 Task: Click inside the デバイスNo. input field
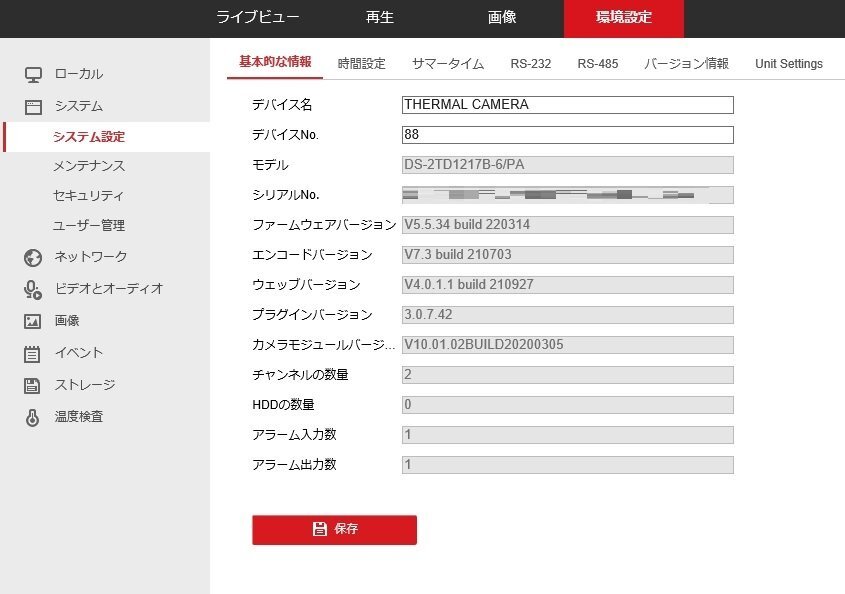coord(566,134)
